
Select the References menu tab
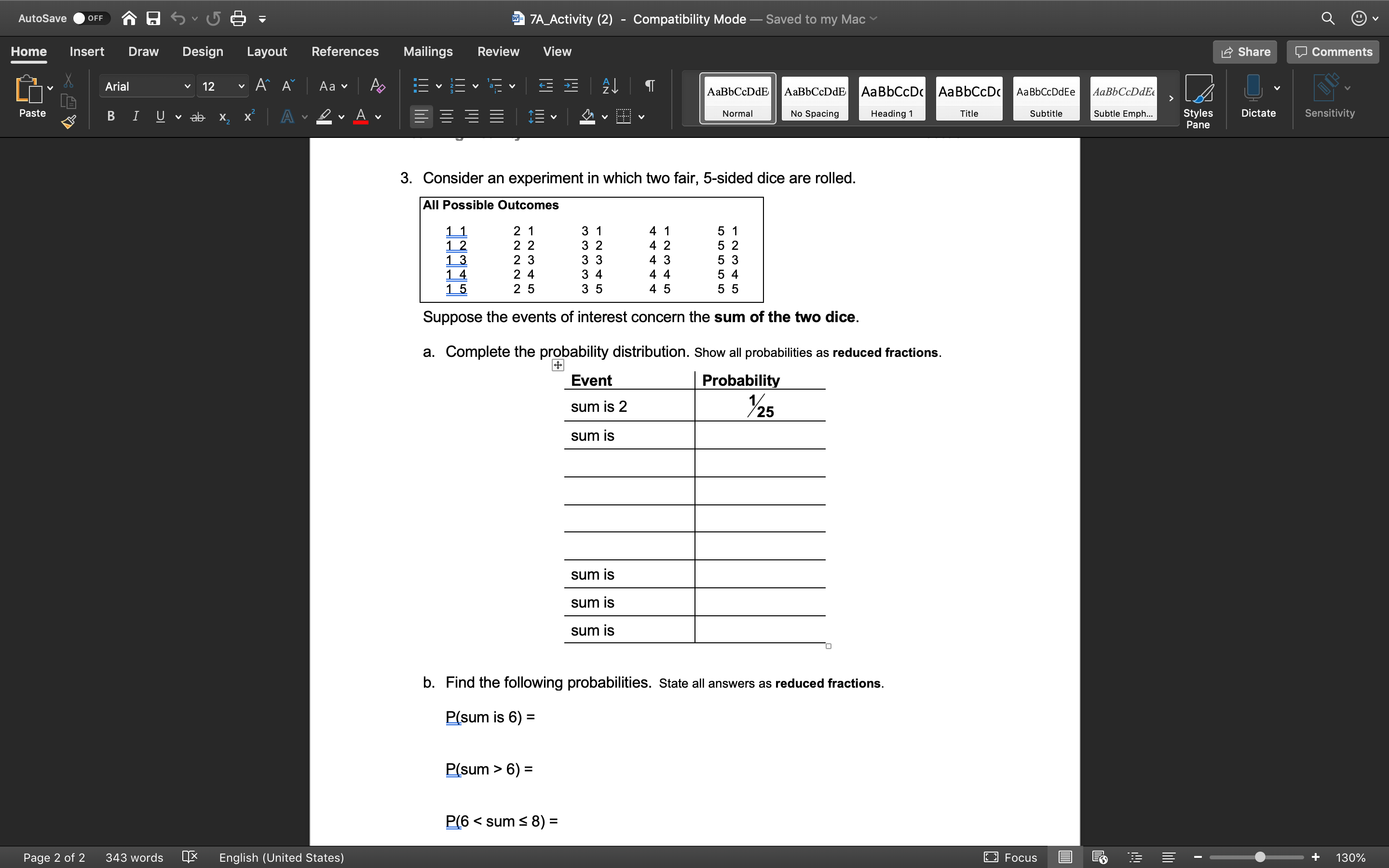click(345, 51)
